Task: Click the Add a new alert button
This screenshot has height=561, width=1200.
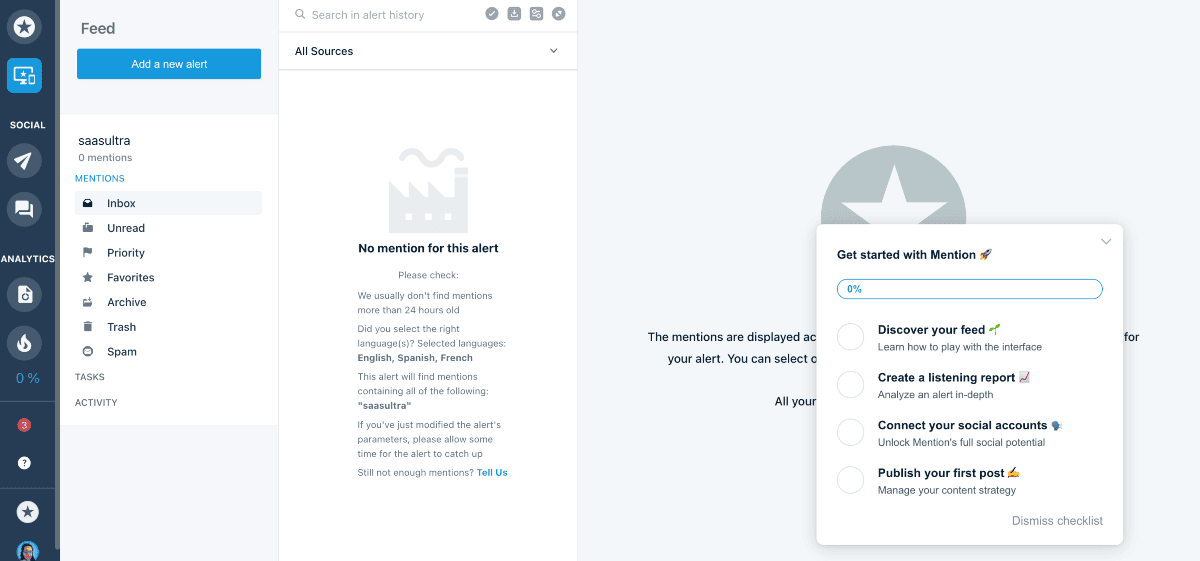Action: pos(169,64)
